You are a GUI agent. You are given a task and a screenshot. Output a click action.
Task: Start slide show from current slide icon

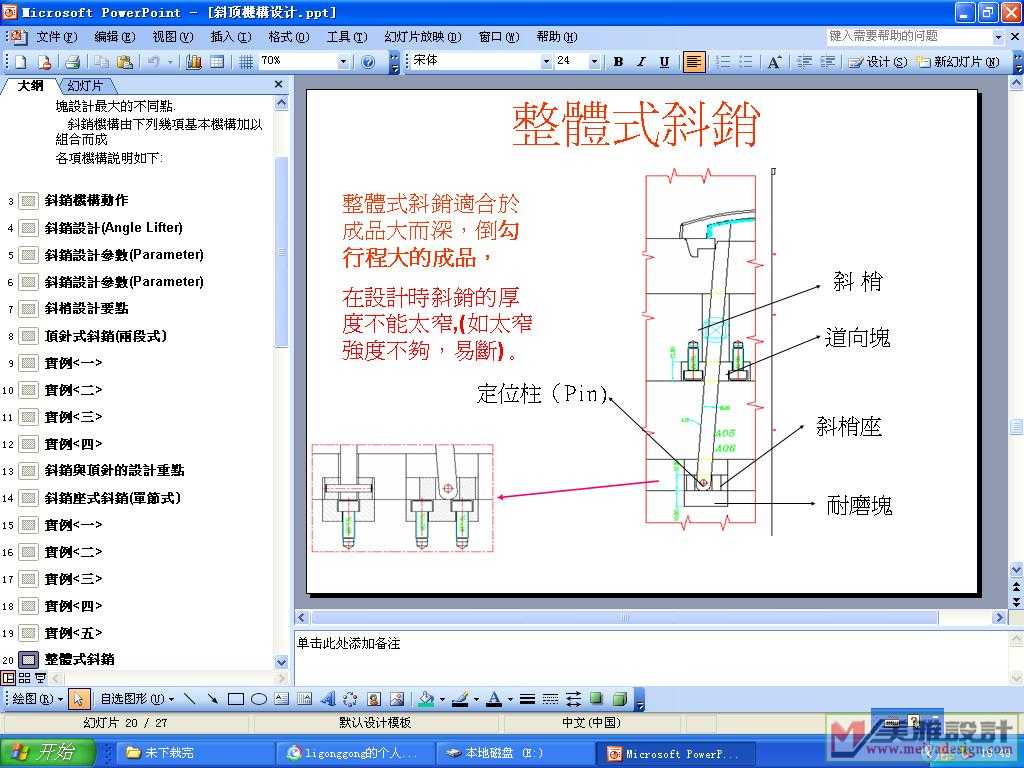coord(40,678)
